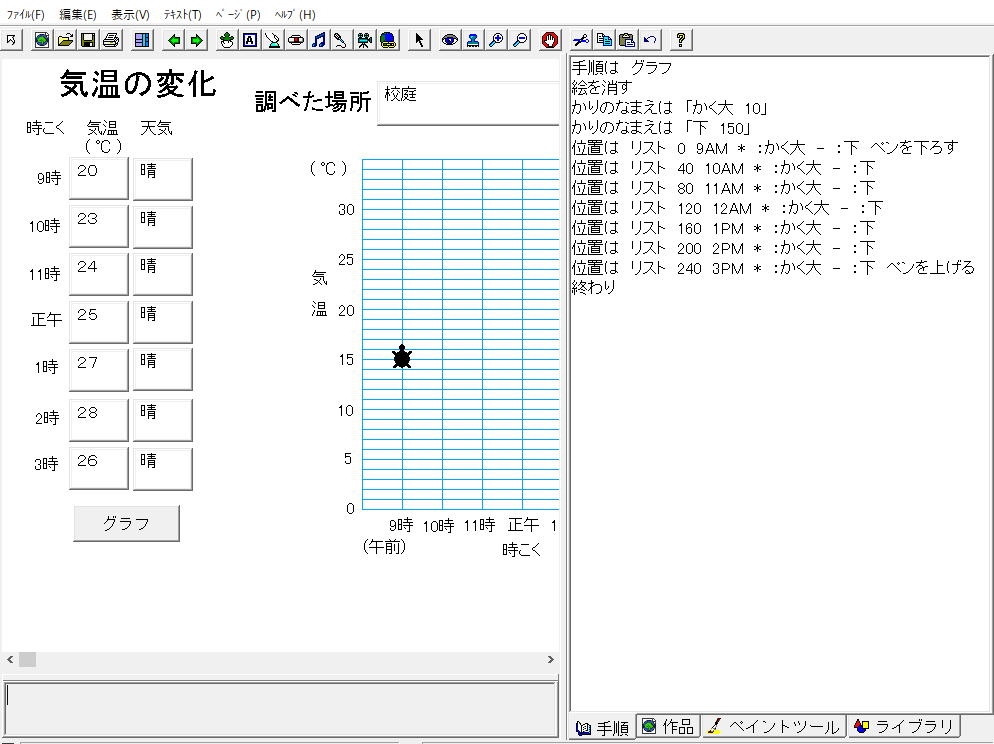
Task: Click the yellow question mark help icon
Action: point(681,40)
